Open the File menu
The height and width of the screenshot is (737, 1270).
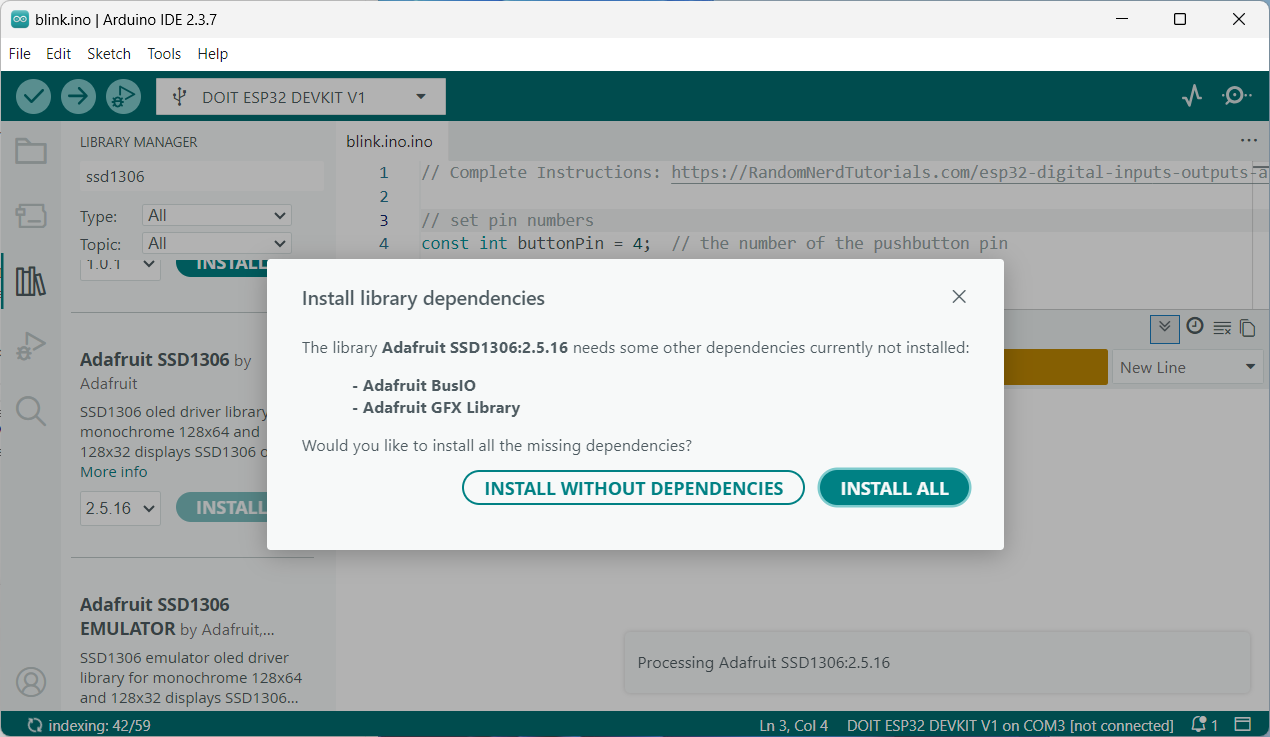pos(20,54)
